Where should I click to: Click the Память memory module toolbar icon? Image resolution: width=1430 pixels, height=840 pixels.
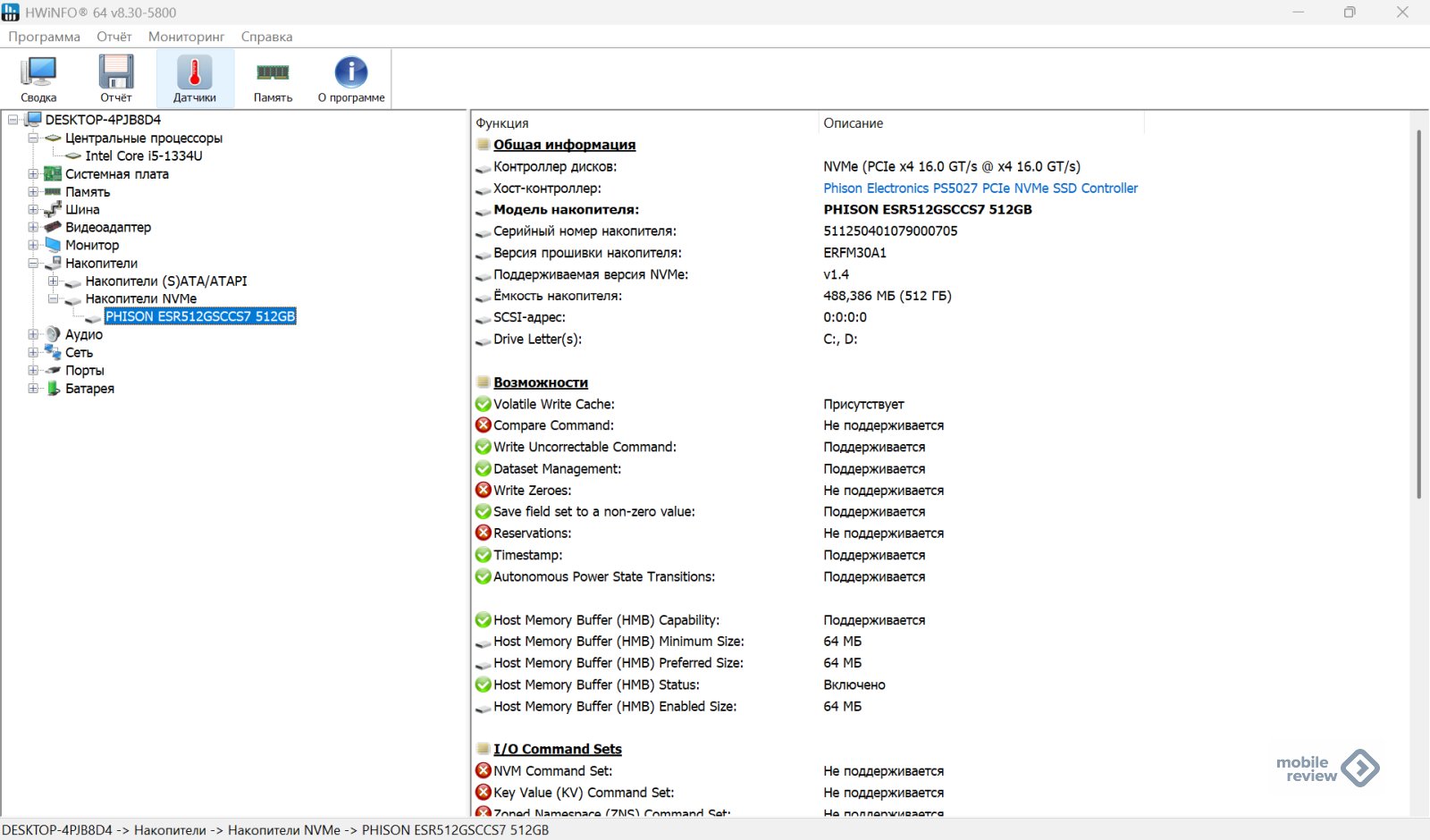273,79
